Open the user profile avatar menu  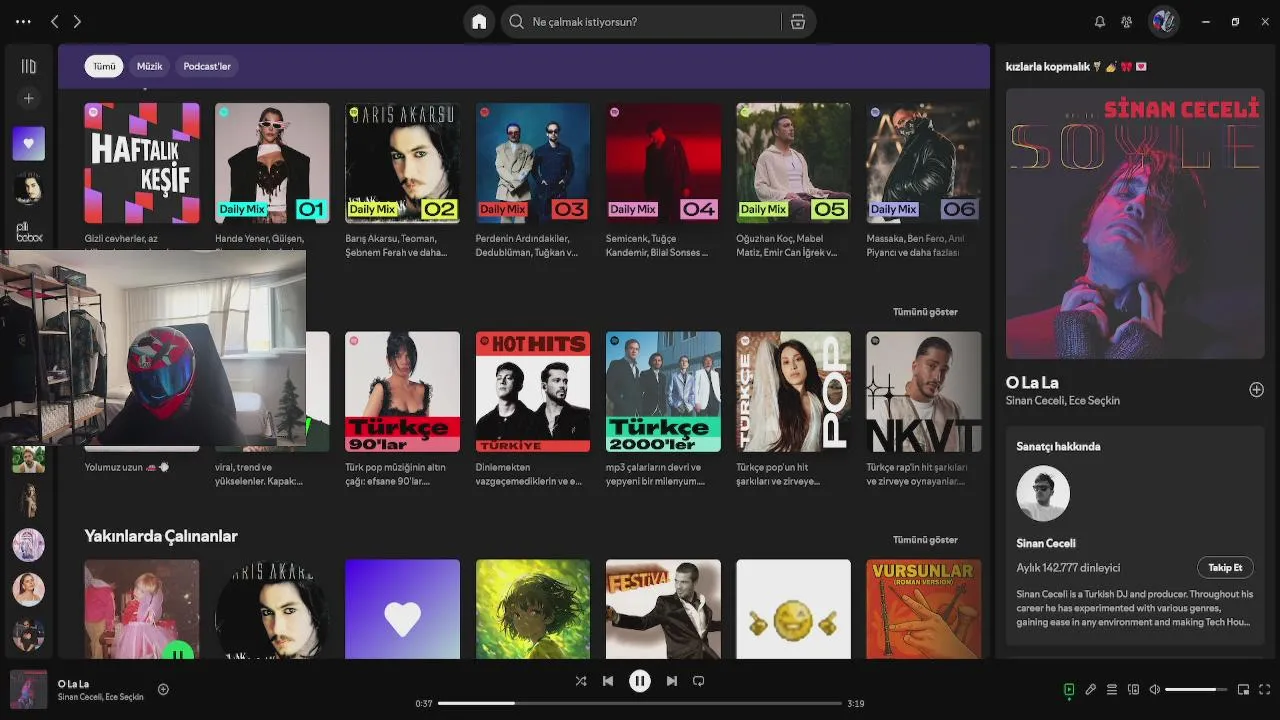tap(1163, 22)
